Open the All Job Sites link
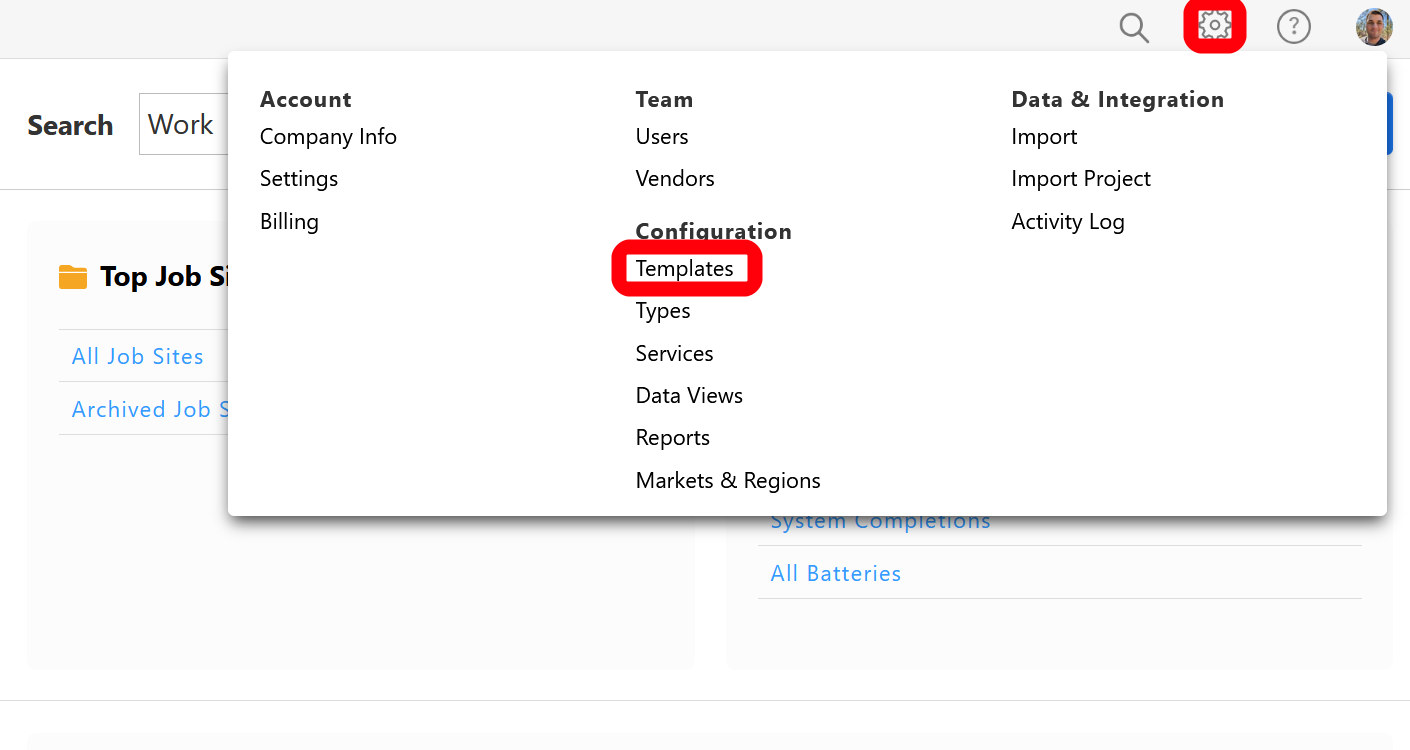1410x750 pixels. tap(138, 357)
